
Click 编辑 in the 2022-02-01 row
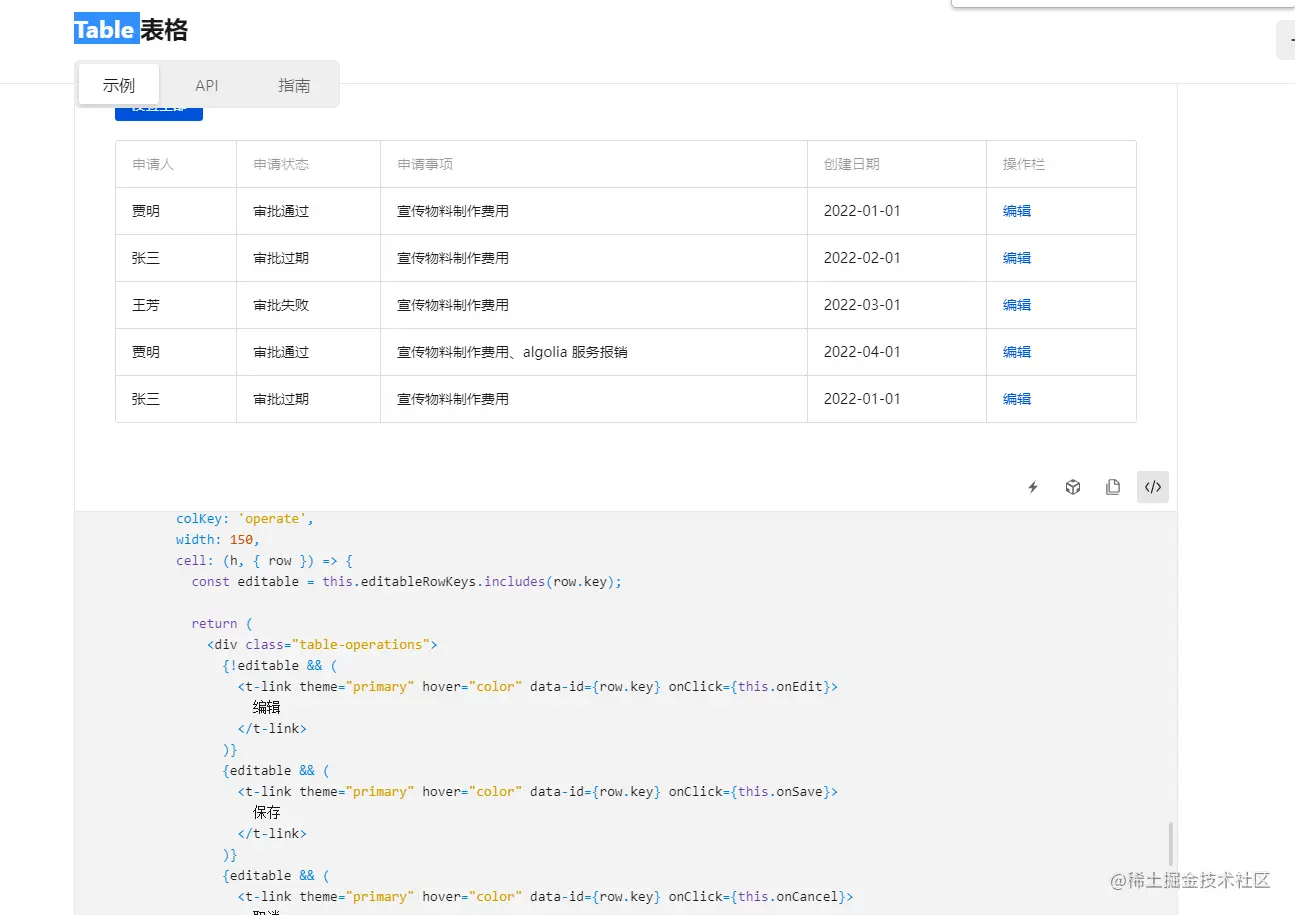1017,258
